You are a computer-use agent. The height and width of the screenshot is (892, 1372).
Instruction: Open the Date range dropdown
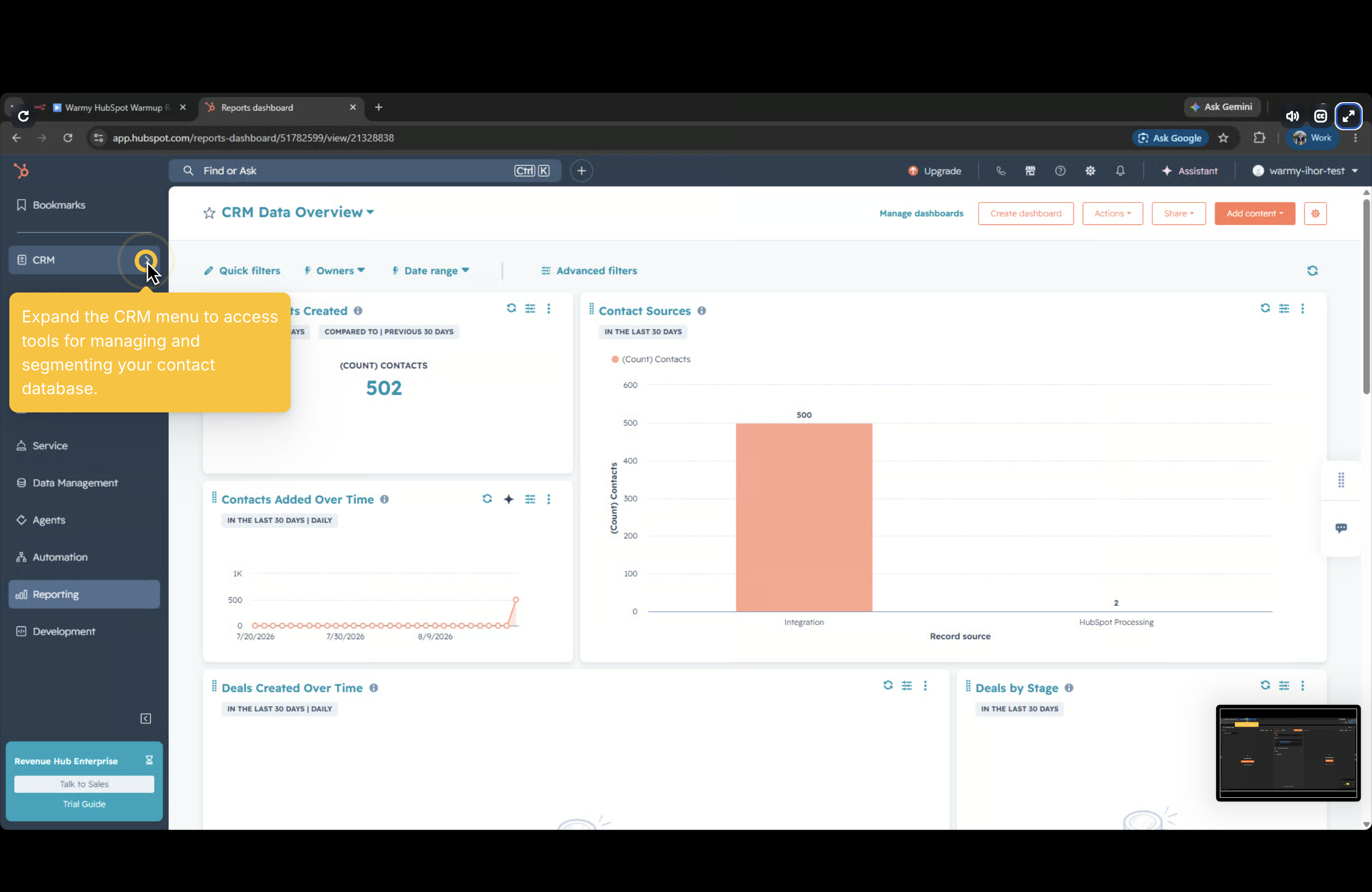pos(431,271)
